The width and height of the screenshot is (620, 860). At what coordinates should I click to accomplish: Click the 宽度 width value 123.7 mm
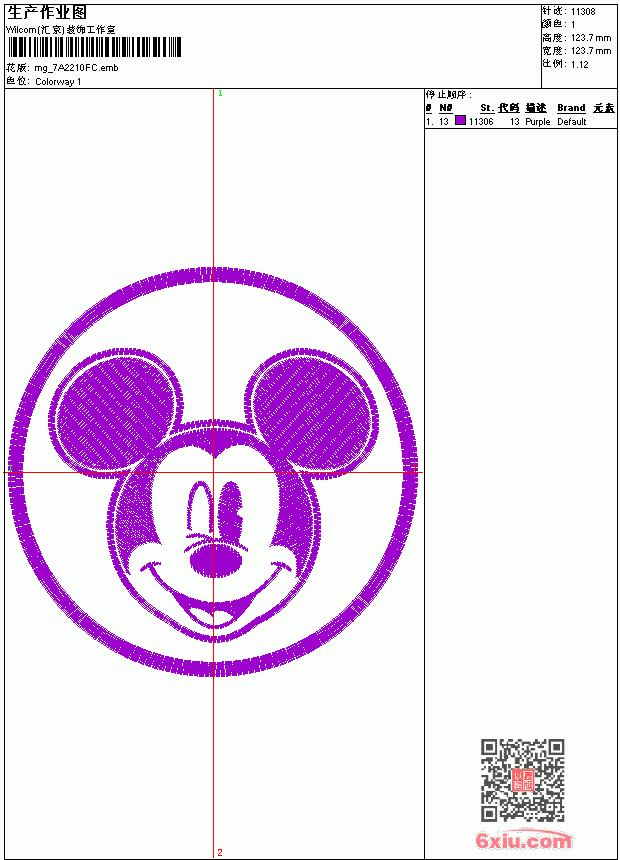click(591, 51)
